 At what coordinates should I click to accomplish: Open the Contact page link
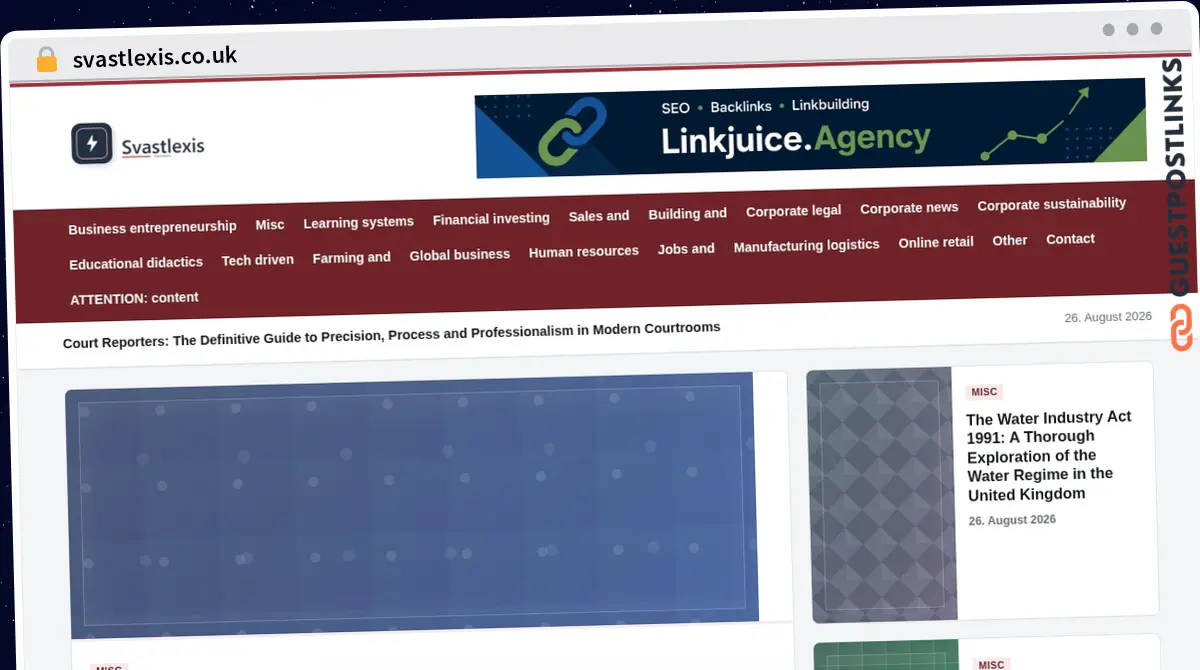click(1070, 239)
